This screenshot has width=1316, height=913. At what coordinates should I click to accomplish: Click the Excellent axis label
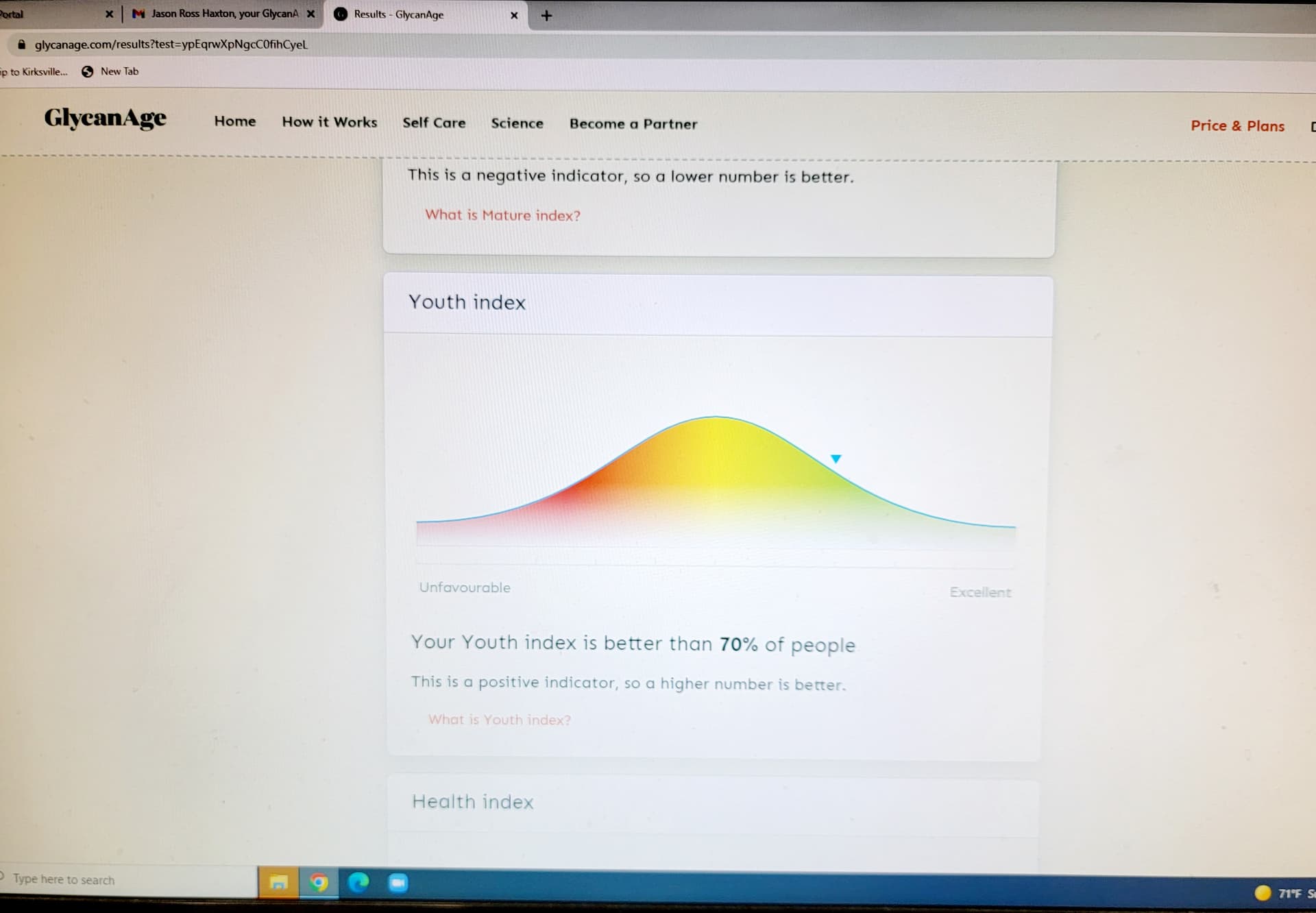pyautogui.click(x=980, y=592)
